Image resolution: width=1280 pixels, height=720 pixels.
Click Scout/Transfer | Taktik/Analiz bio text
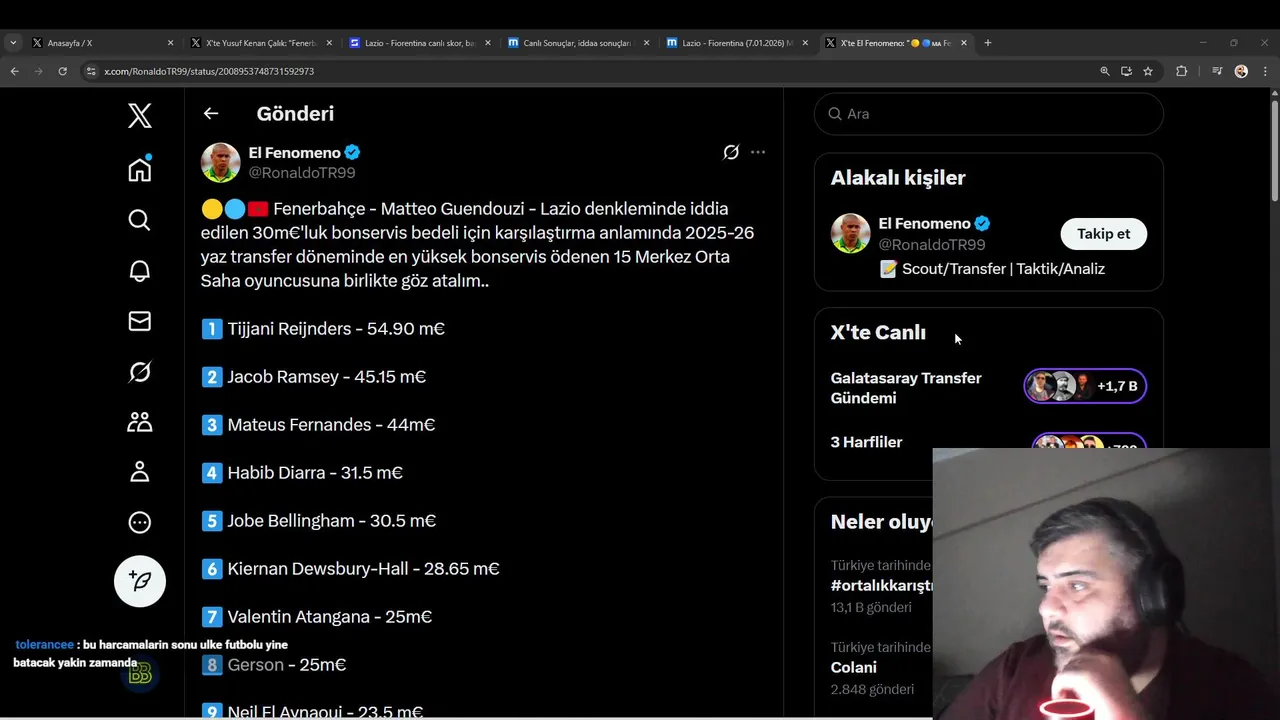(991, 269)
